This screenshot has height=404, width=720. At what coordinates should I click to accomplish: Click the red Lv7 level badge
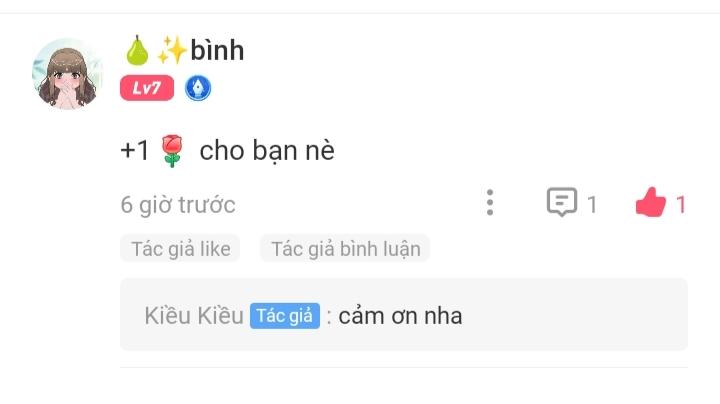click(x=147, y=89)
